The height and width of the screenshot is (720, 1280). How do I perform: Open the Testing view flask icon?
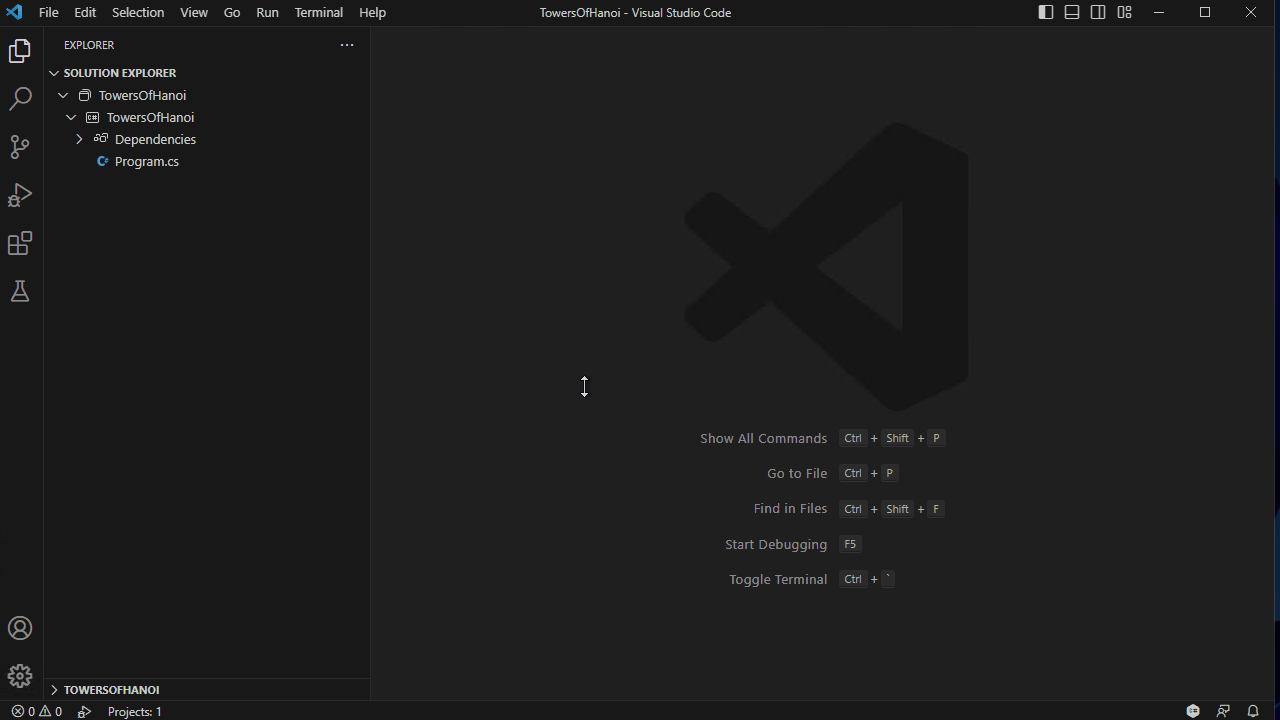point(20,291)
